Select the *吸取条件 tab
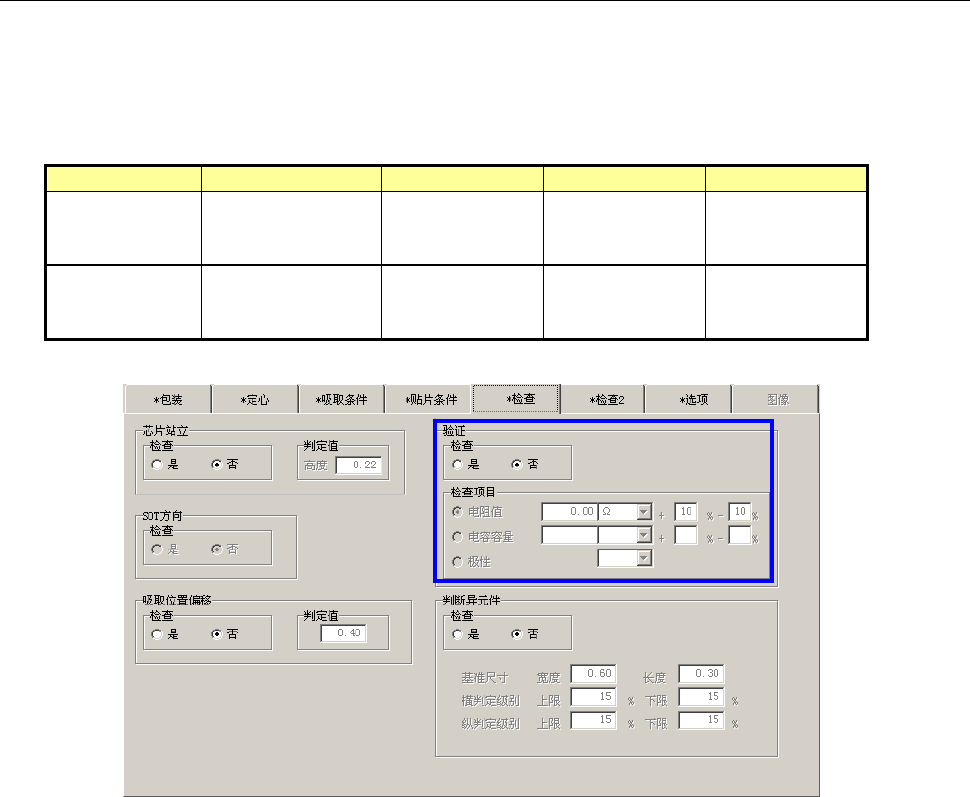The height and width of the screenshot is (797, 970). click(341, 399)
